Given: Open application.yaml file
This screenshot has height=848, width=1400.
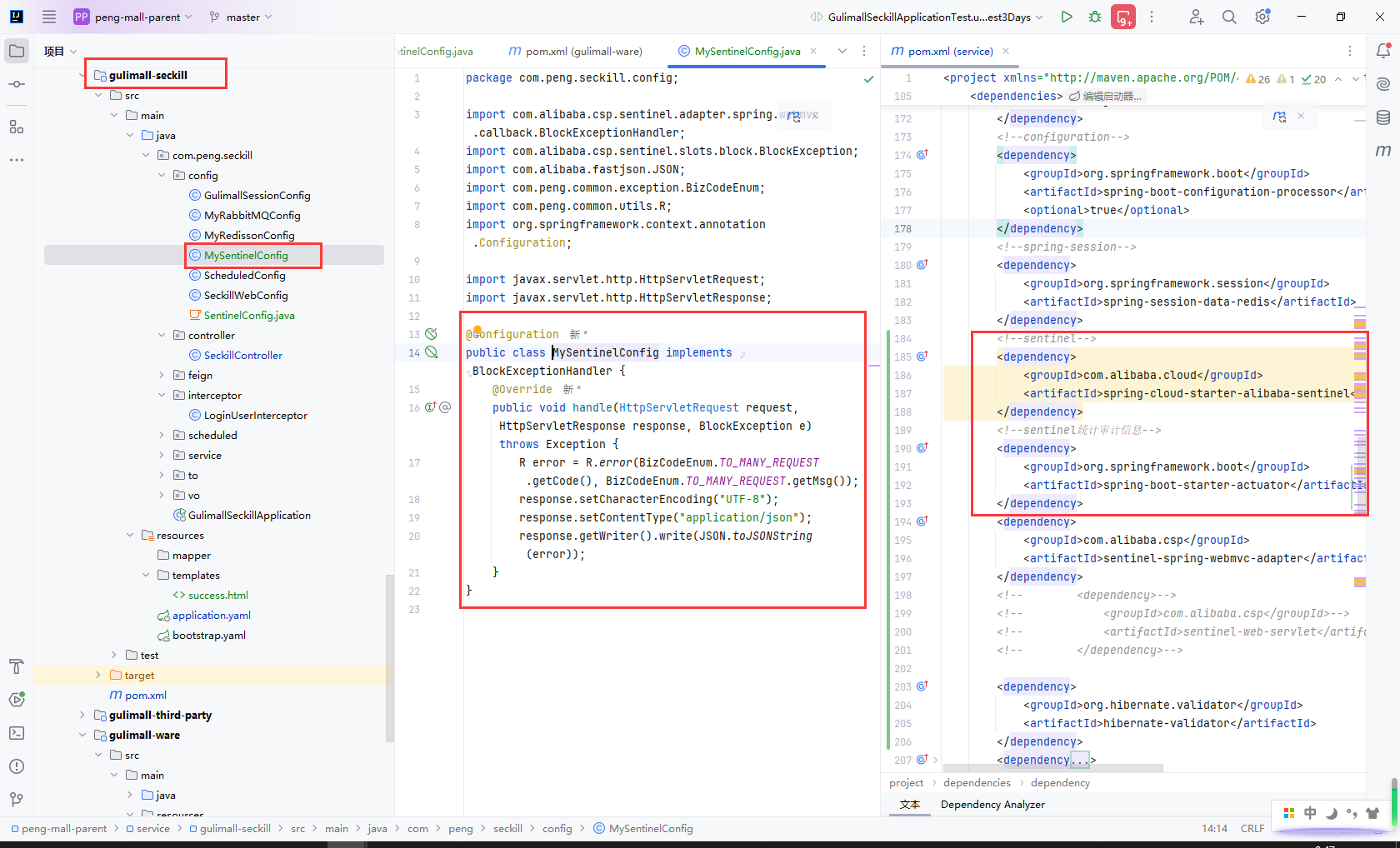Looking at the screenshot, I should (x=204, y=615).
